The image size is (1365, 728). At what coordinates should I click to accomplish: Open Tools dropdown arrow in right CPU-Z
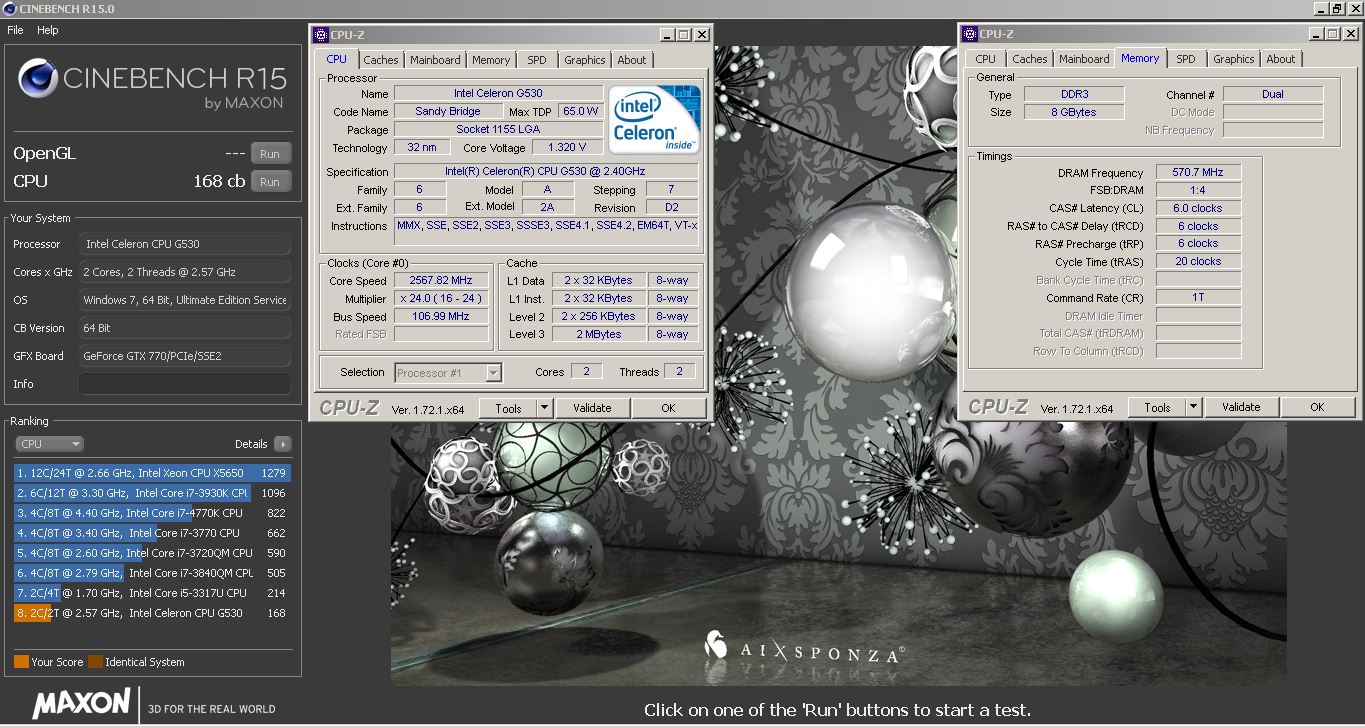pyautogui.click(x=1193, y=407)
